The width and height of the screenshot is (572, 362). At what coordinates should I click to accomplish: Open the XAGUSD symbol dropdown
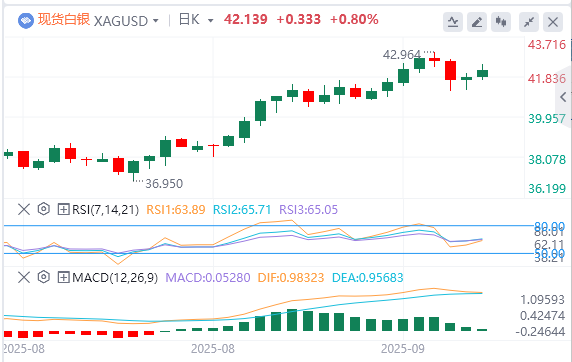pos(155,21)
